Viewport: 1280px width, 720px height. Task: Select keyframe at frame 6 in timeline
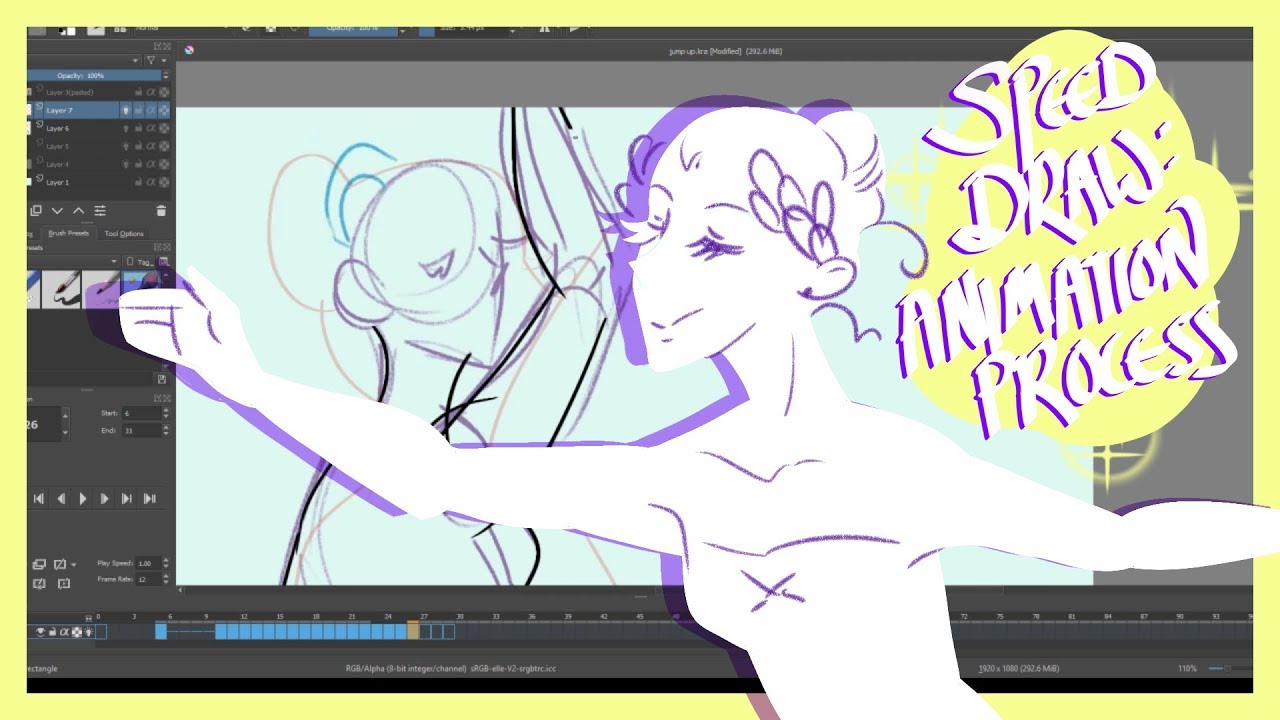(x=161, y=632)
